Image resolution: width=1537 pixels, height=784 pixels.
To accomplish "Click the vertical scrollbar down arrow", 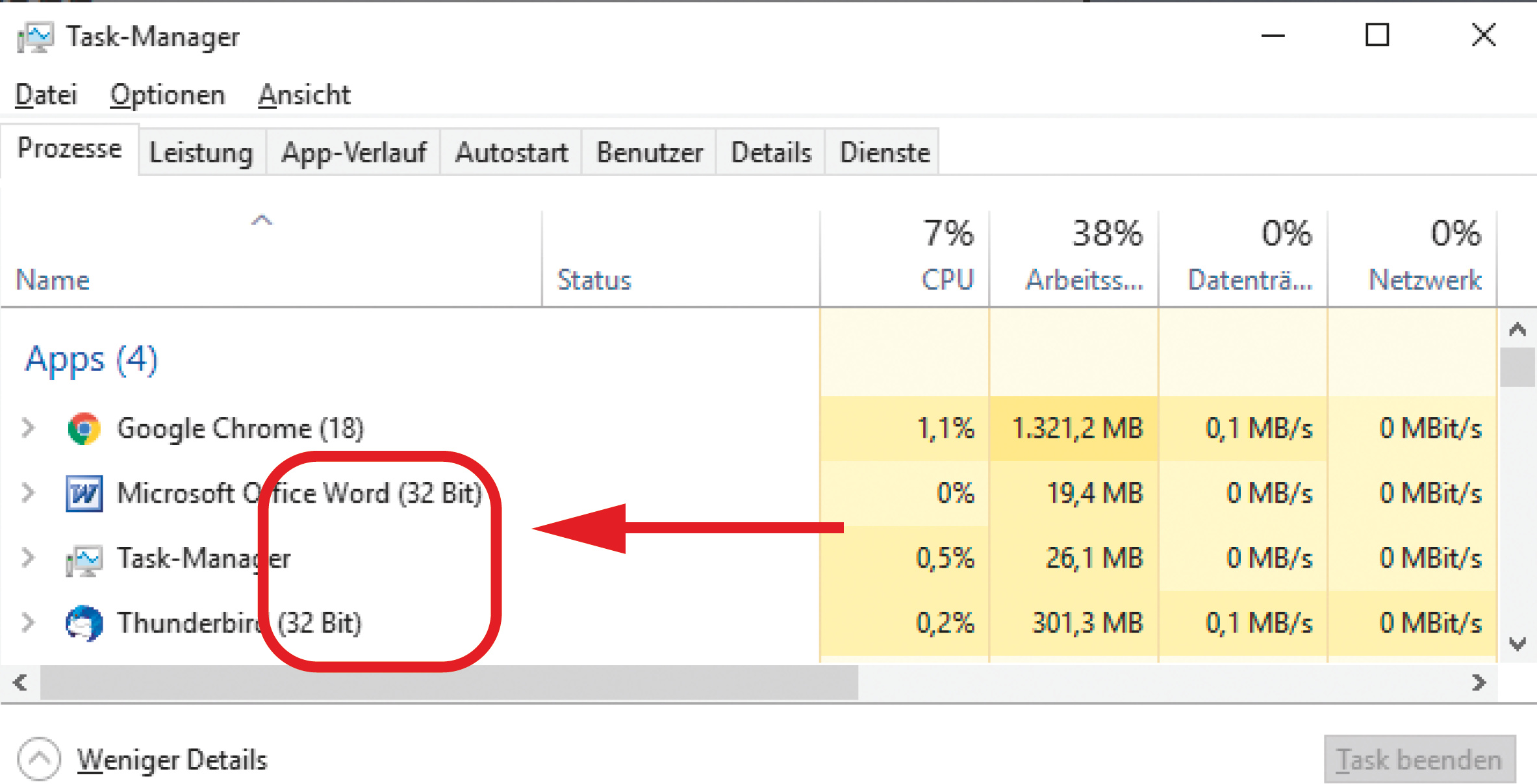I will coord(1518,644).
